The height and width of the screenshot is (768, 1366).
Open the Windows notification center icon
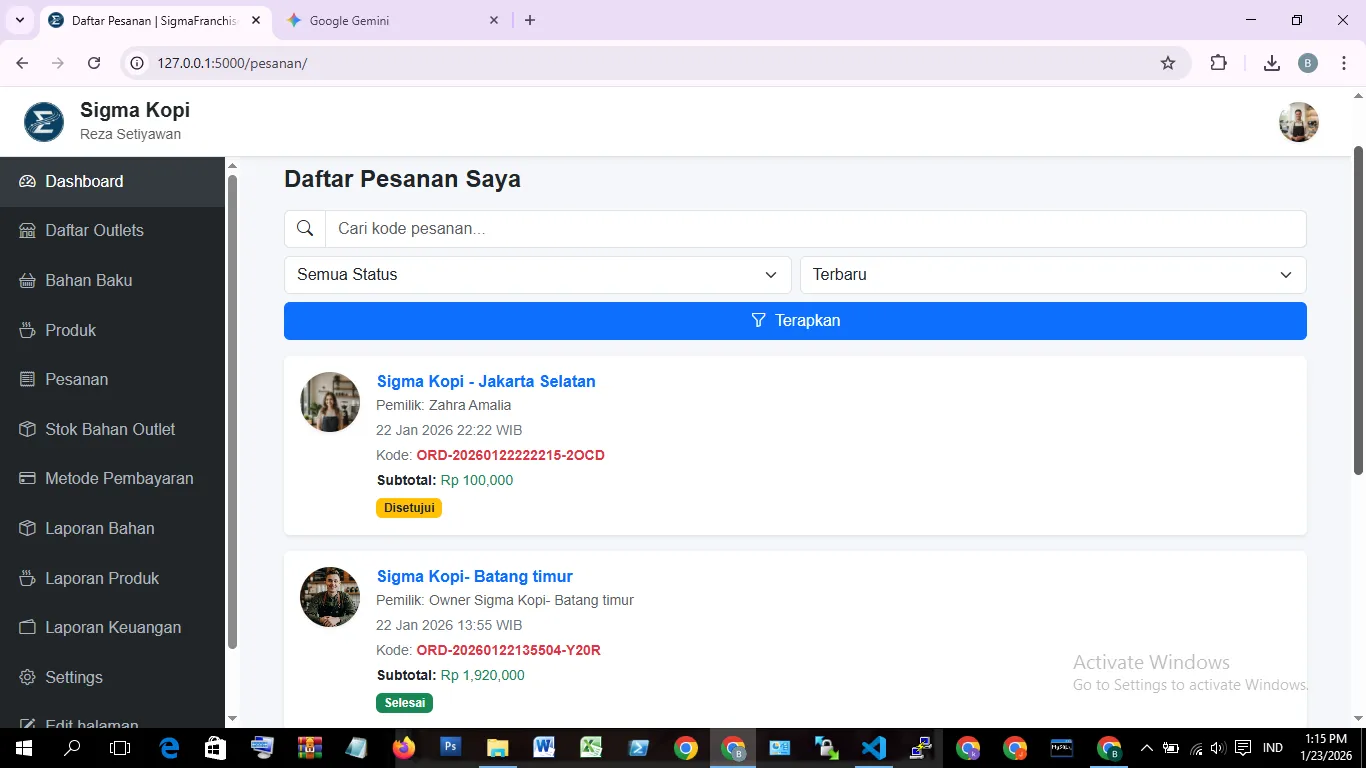1243,748
